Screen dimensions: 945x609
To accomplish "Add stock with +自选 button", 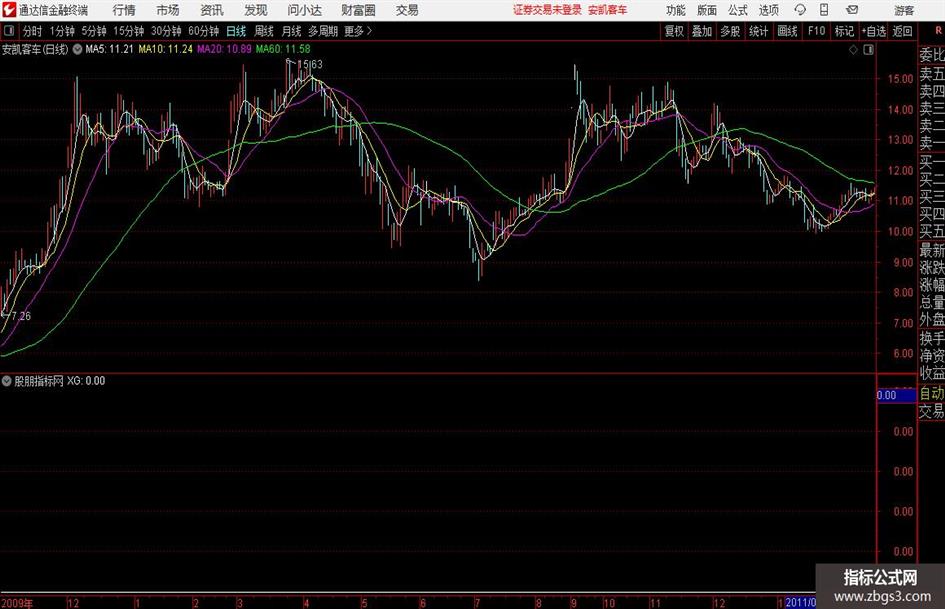I will 874,31.
